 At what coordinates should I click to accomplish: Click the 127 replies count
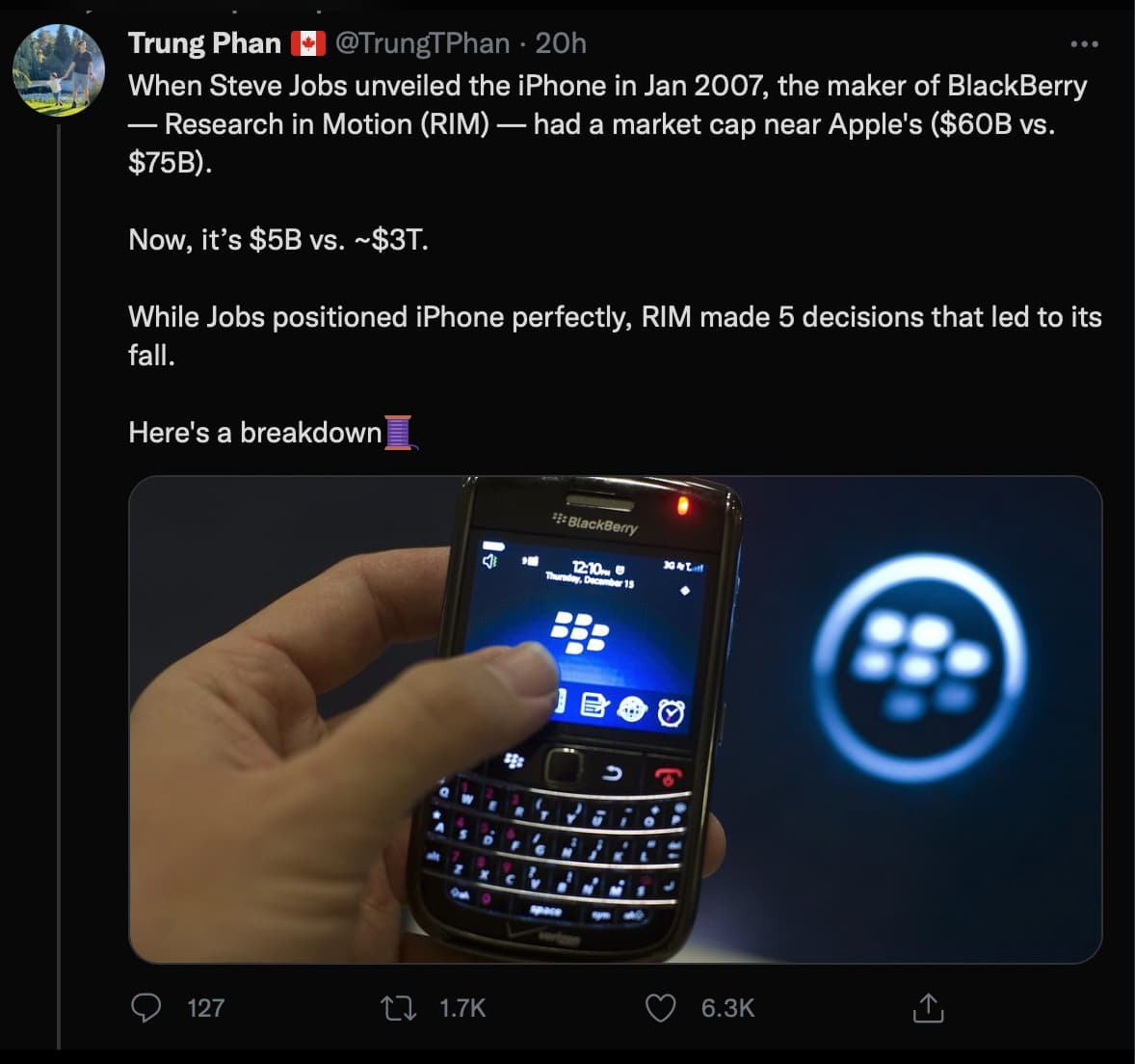tap(205, 1008)
